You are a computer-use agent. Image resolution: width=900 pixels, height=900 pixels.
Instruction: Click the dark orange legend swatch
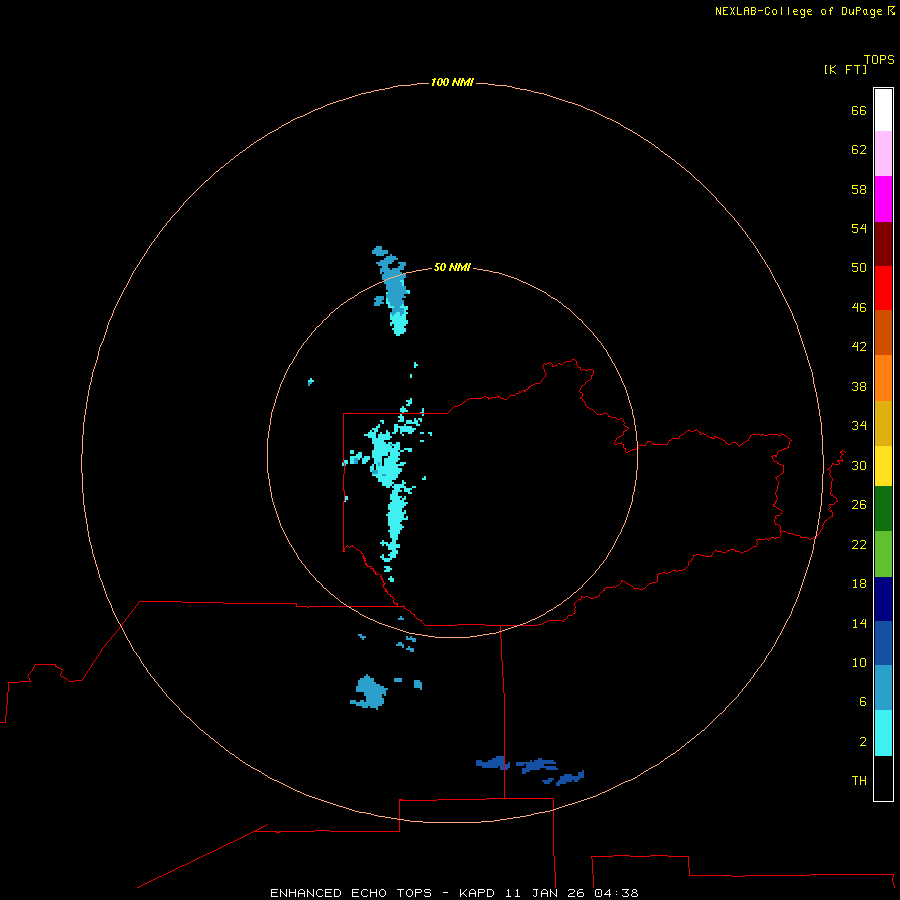pyautogui.click(x=883, y=332)
